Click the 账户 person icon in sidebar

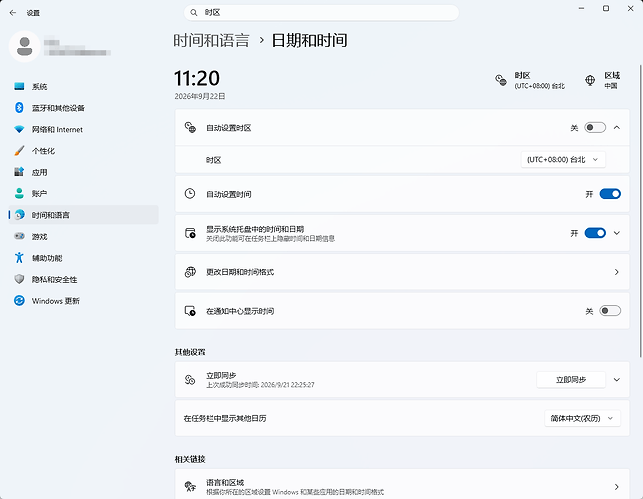coord(19,193)
